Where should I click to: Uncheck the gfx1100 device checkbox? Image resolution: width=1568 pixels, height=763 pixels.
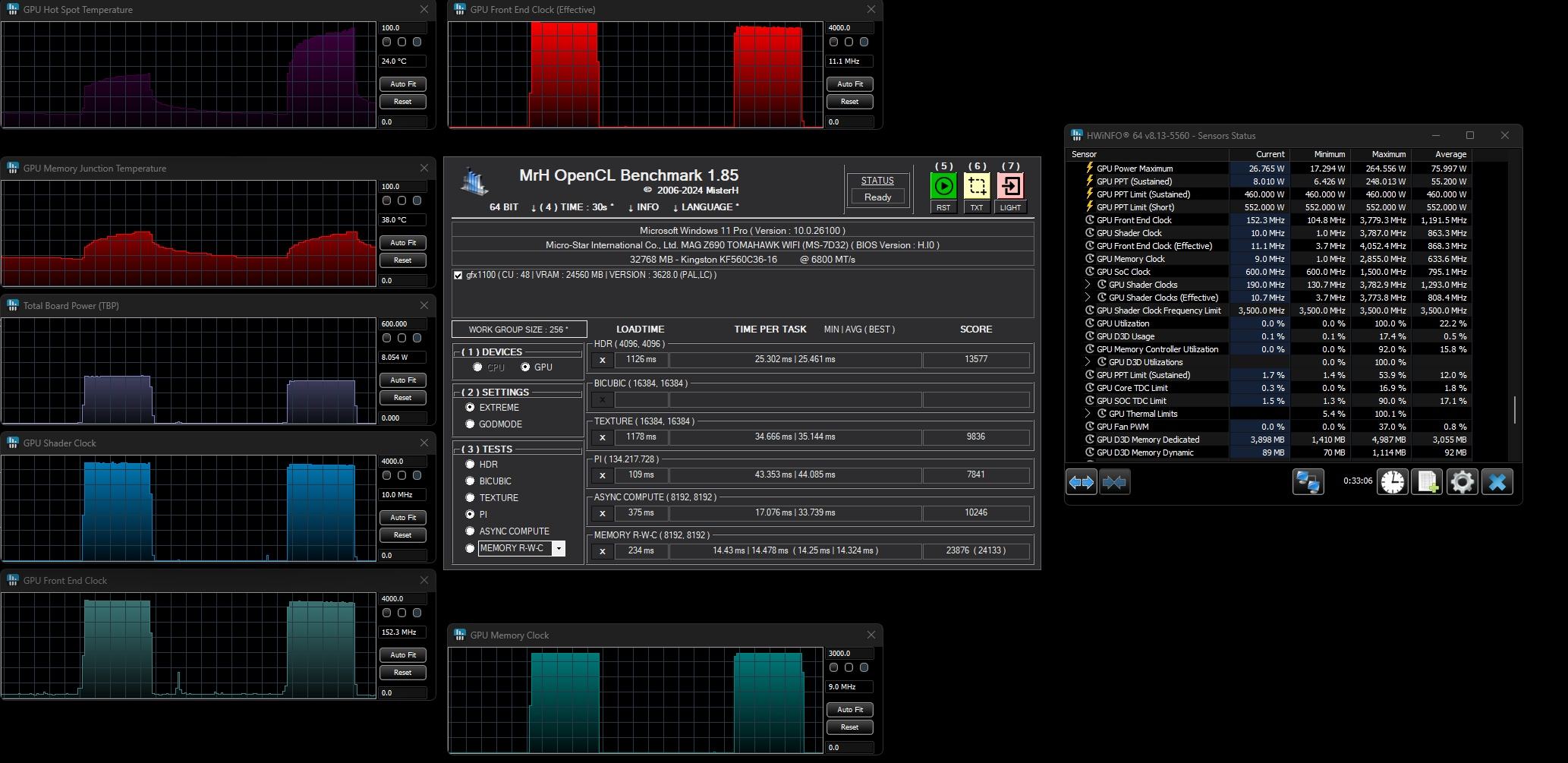click(x=458, y=276)
